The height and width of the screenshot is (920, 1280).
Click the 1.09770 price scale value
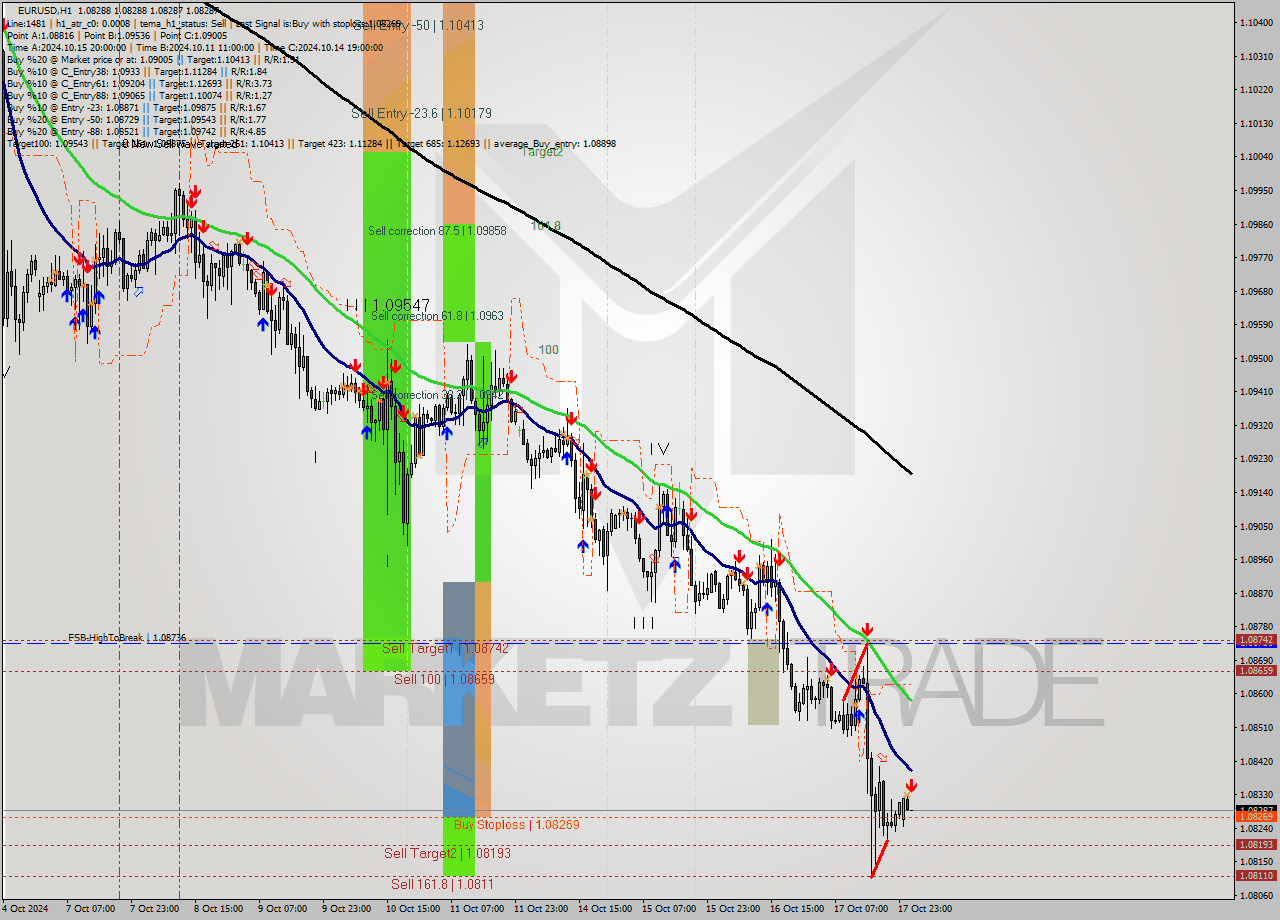coord(1256,258)
